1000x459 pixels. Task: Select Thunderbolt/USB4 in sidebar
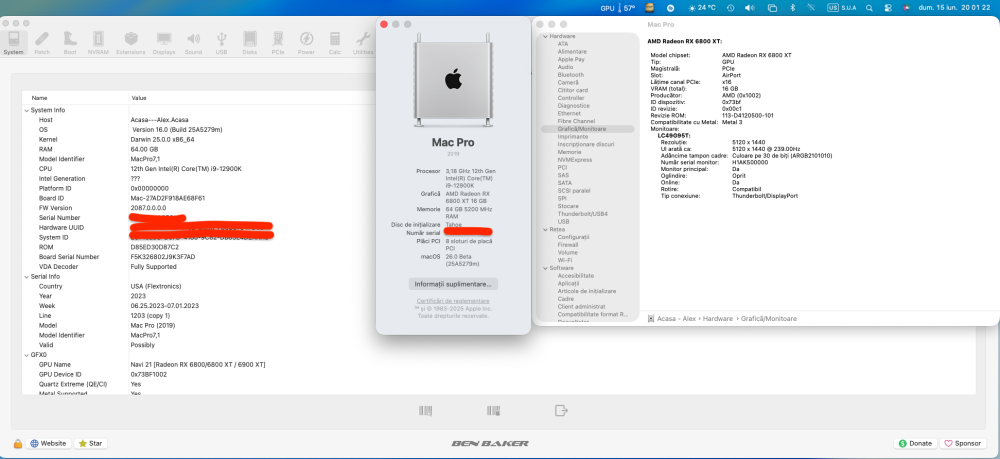tap(582, 214)
